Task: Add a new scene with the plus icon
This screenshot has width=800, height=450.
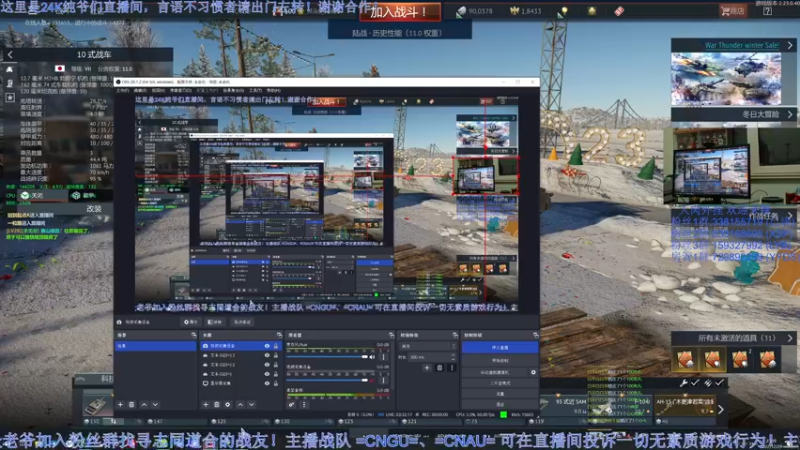Action: [x=120, y=405]
